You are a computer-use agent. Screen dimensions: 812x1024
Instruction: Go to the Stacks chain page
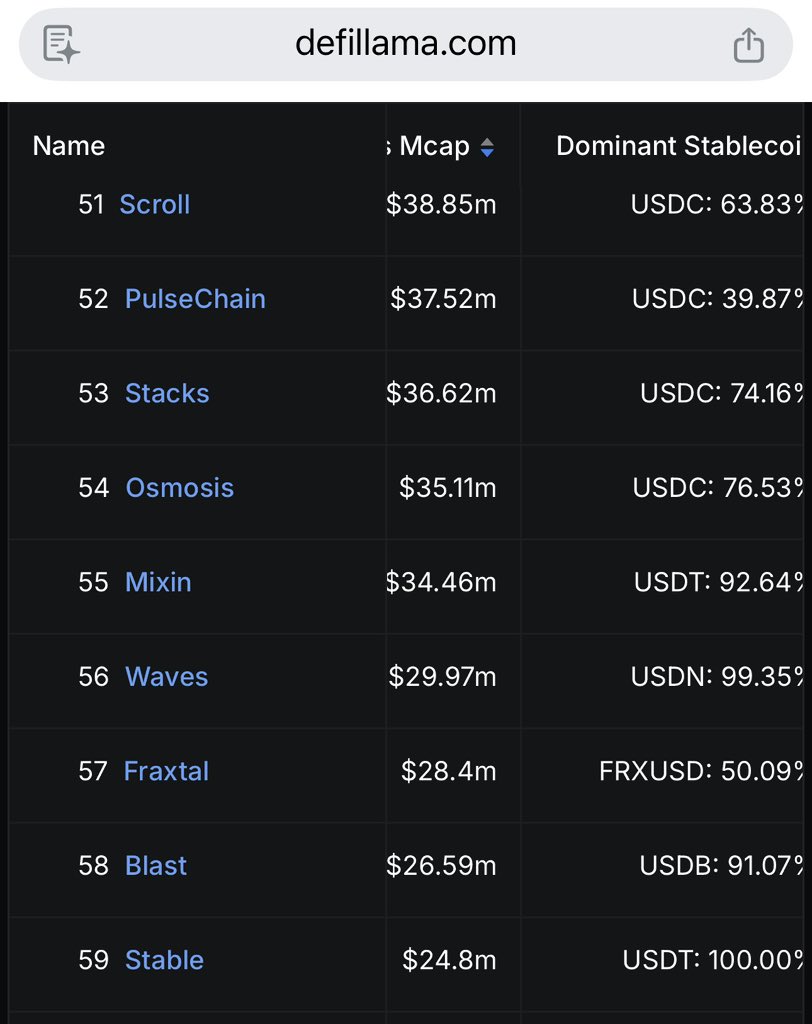click(167, 393)
